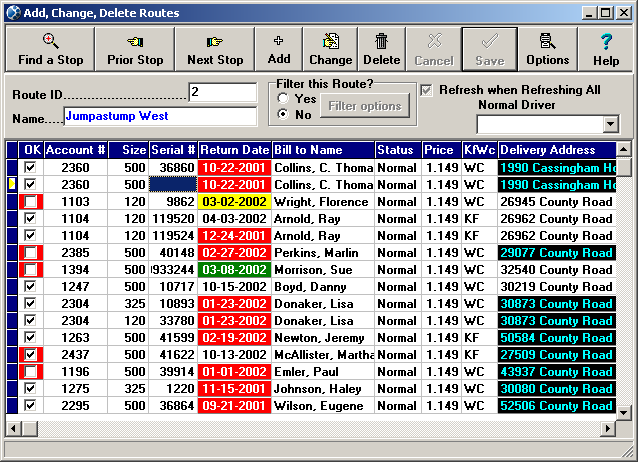Check OK box for Wright, Florence row
638x462 pixels.
point(31,202)
